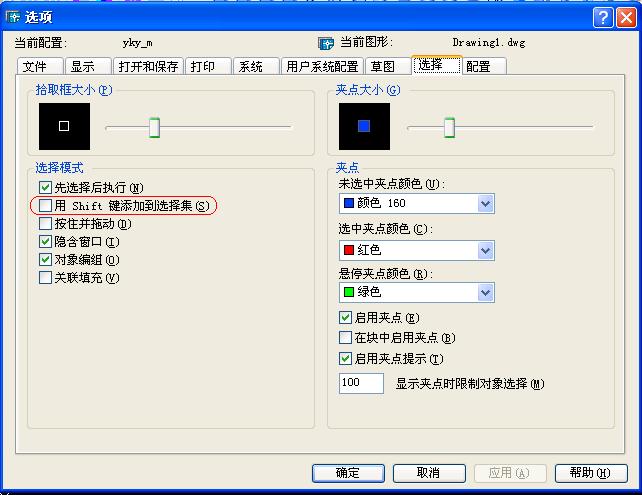
Task: Click the grip limit field showing 100
Action: [x=361, y=383]
